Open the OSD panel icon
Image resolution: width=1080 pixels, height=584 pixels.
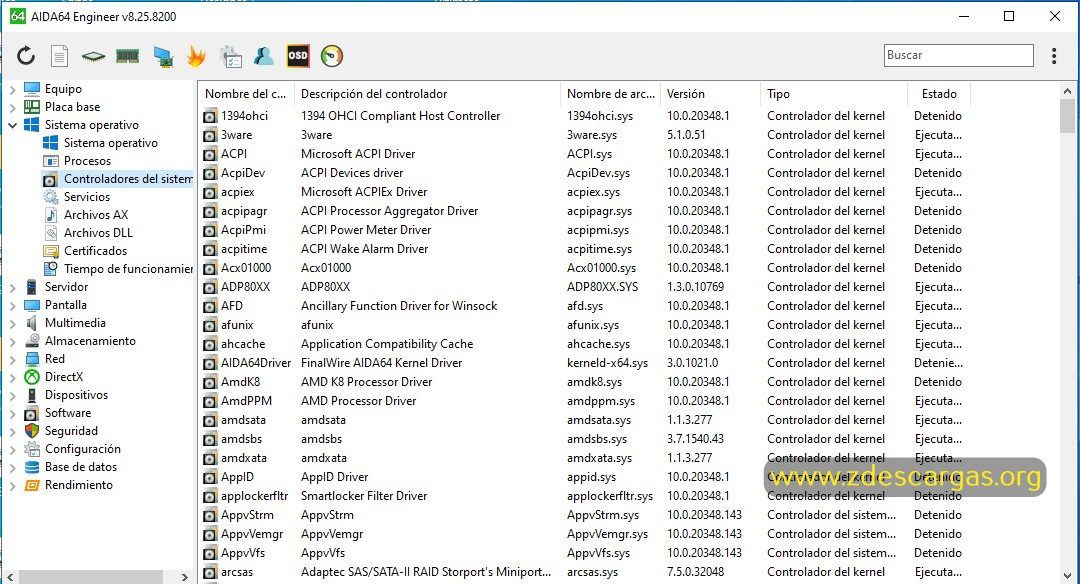pyautogui.click(x=298, y=56)
